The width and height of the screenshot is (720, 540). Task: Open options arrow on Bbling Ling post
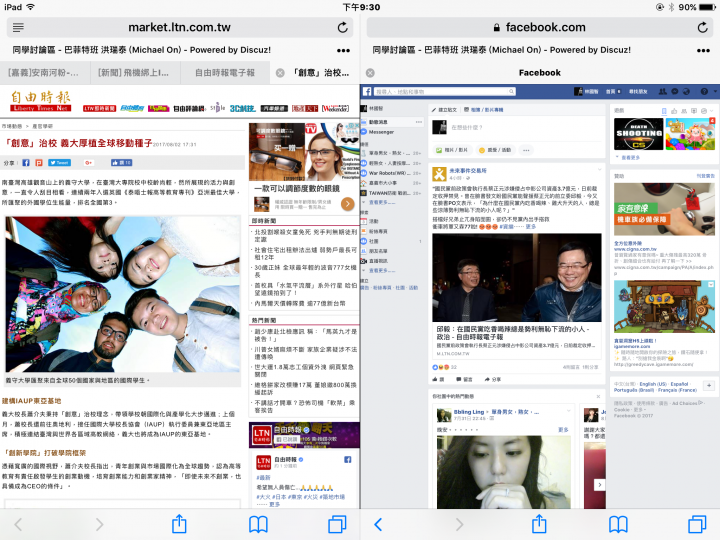568,410
